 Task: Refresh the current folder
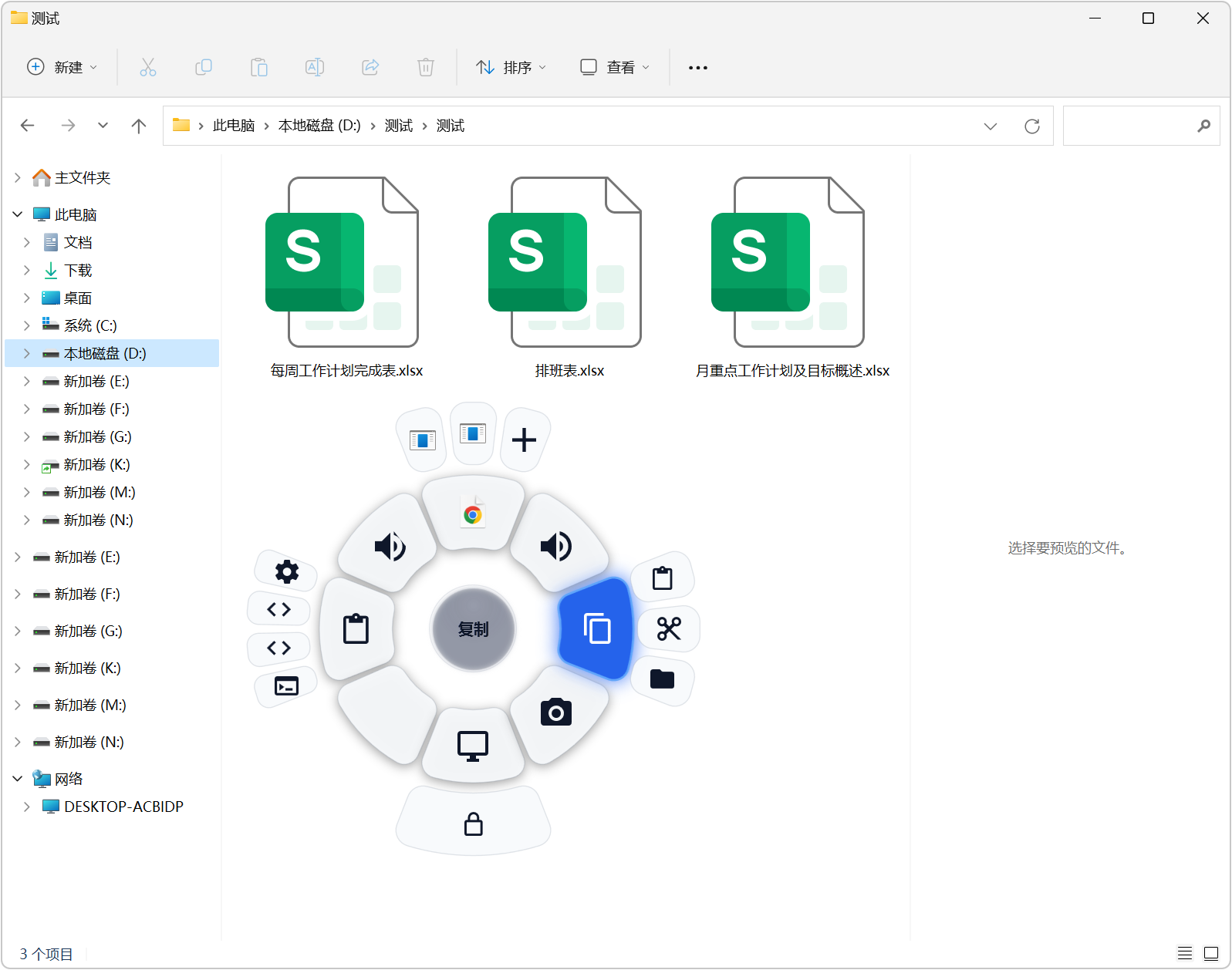pos(1032,126)
